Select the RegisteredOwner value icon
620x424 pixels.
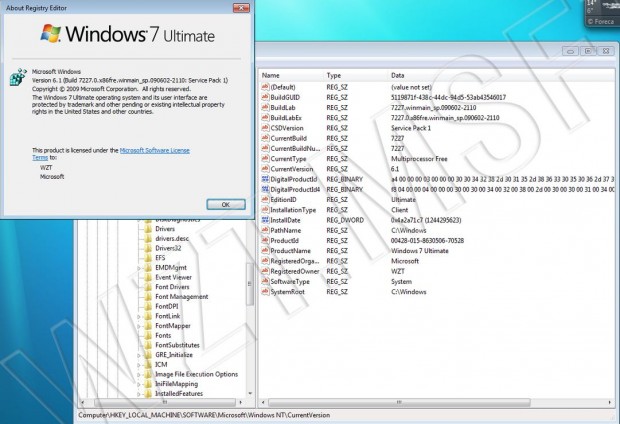point(265,271)
